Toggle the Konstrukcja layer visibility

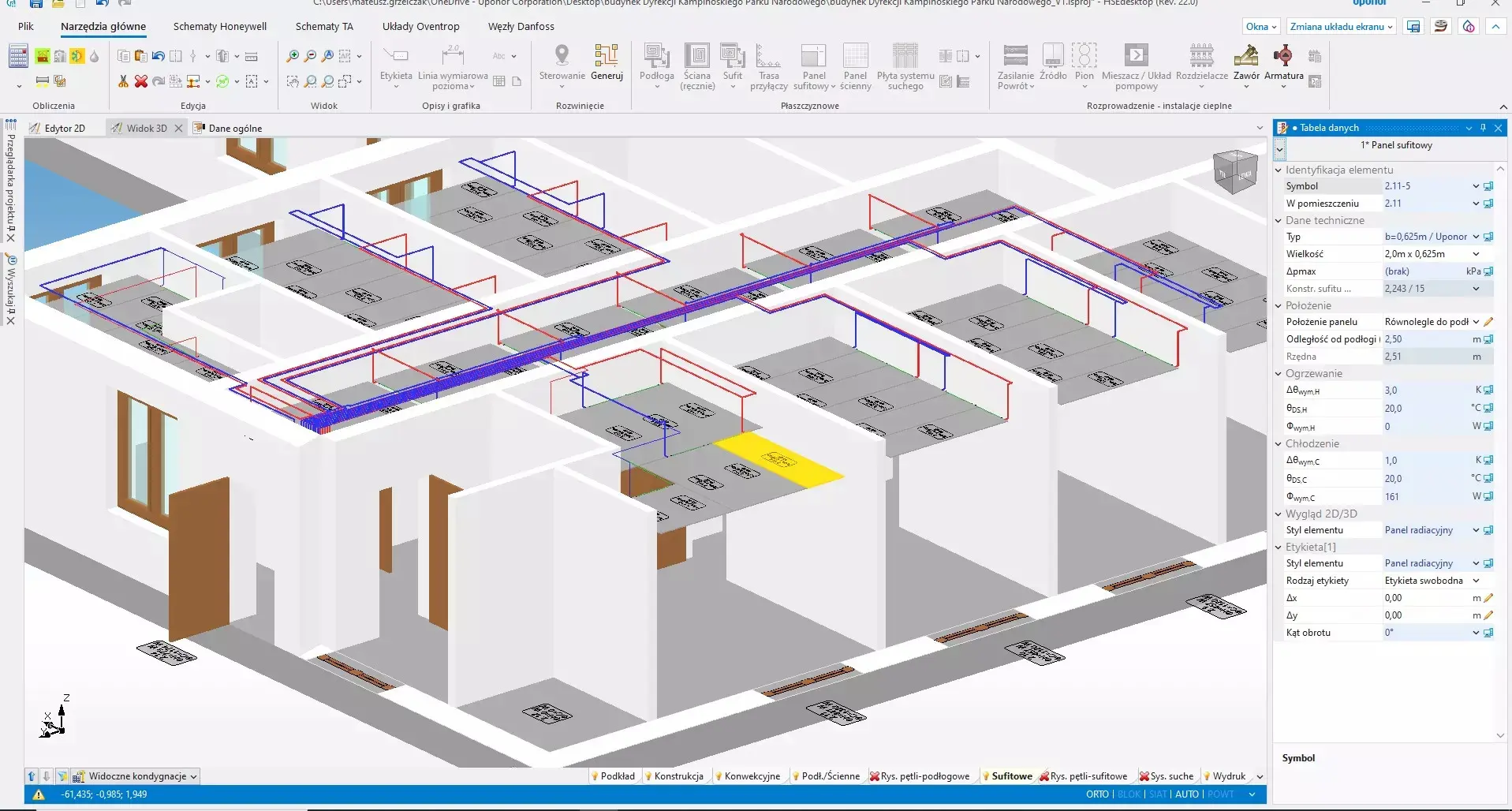point(678,776)
